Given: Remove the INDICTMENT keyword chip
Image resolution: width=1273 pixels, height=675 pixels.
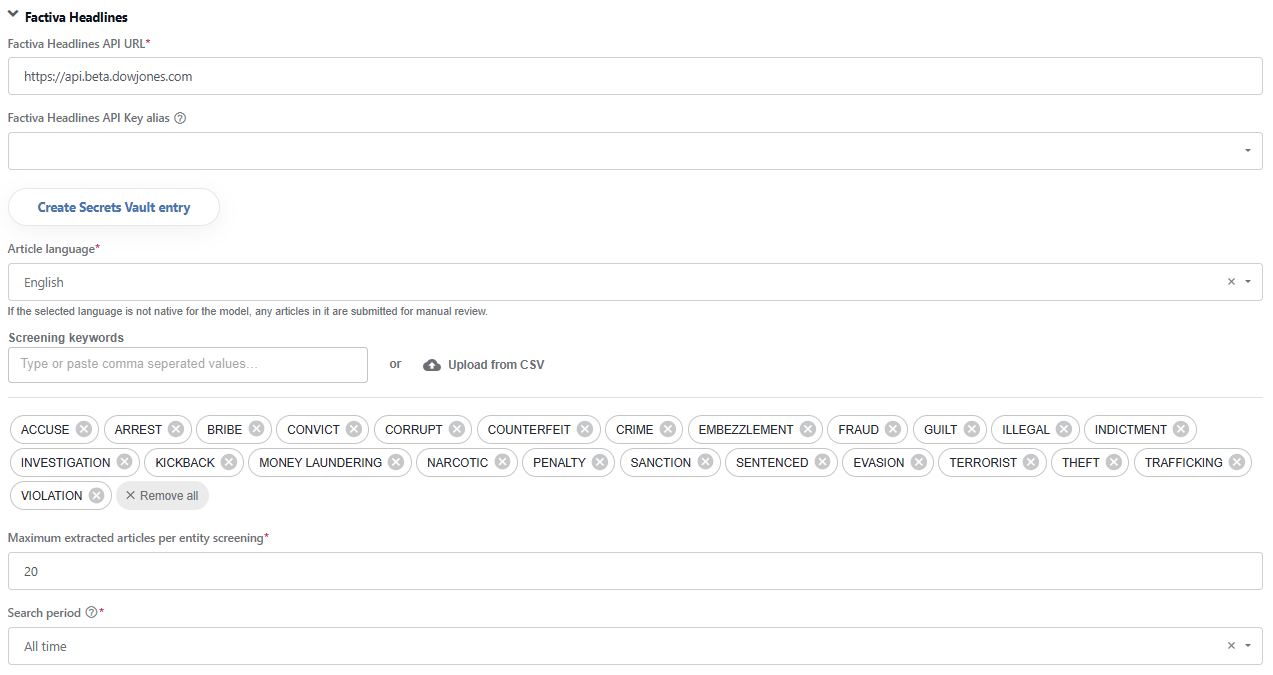Looking at the screenshot, I should point(1181,429).
